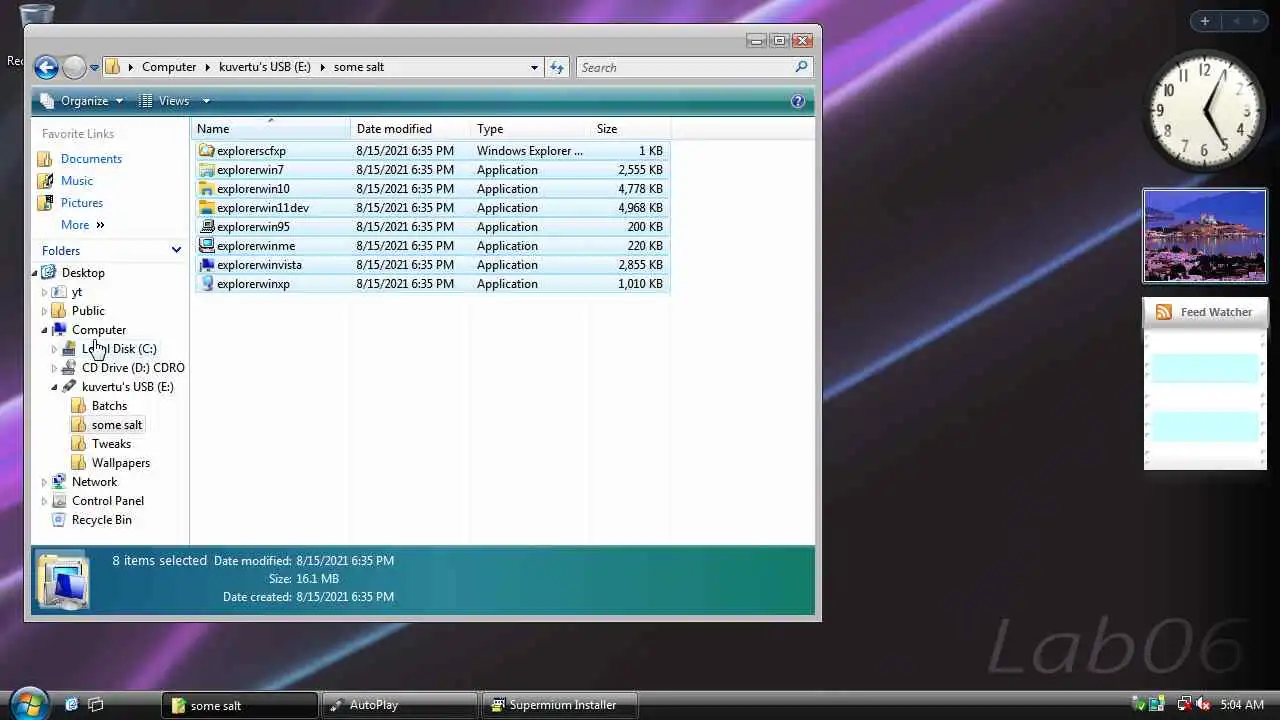The image size is (1280, 720).
Task: Click the sidebar clock gadget
Action: [1205, 110]
